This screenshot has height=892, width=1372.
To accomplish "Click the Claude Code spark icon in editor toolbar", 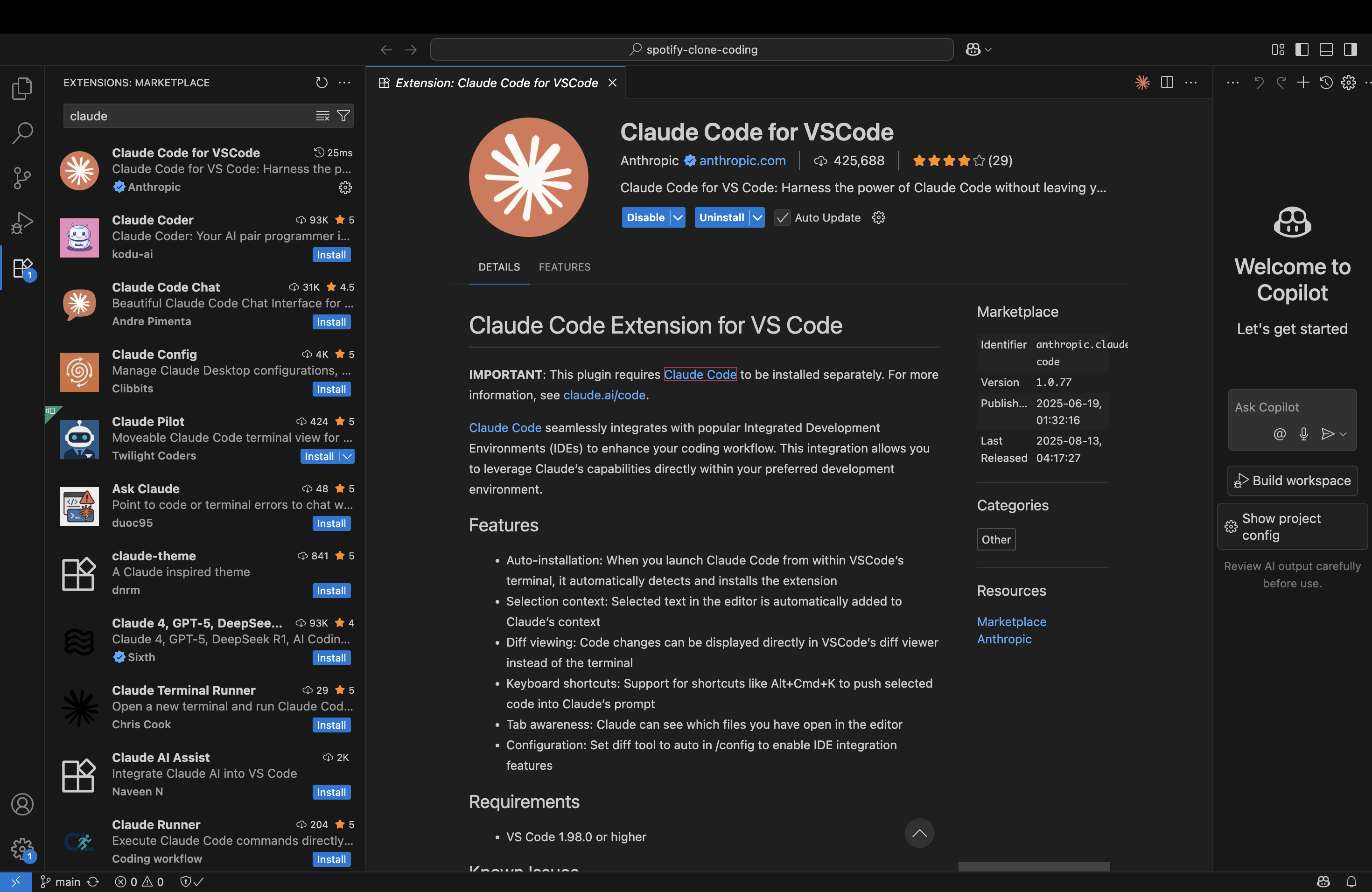I will [1142, 83].
